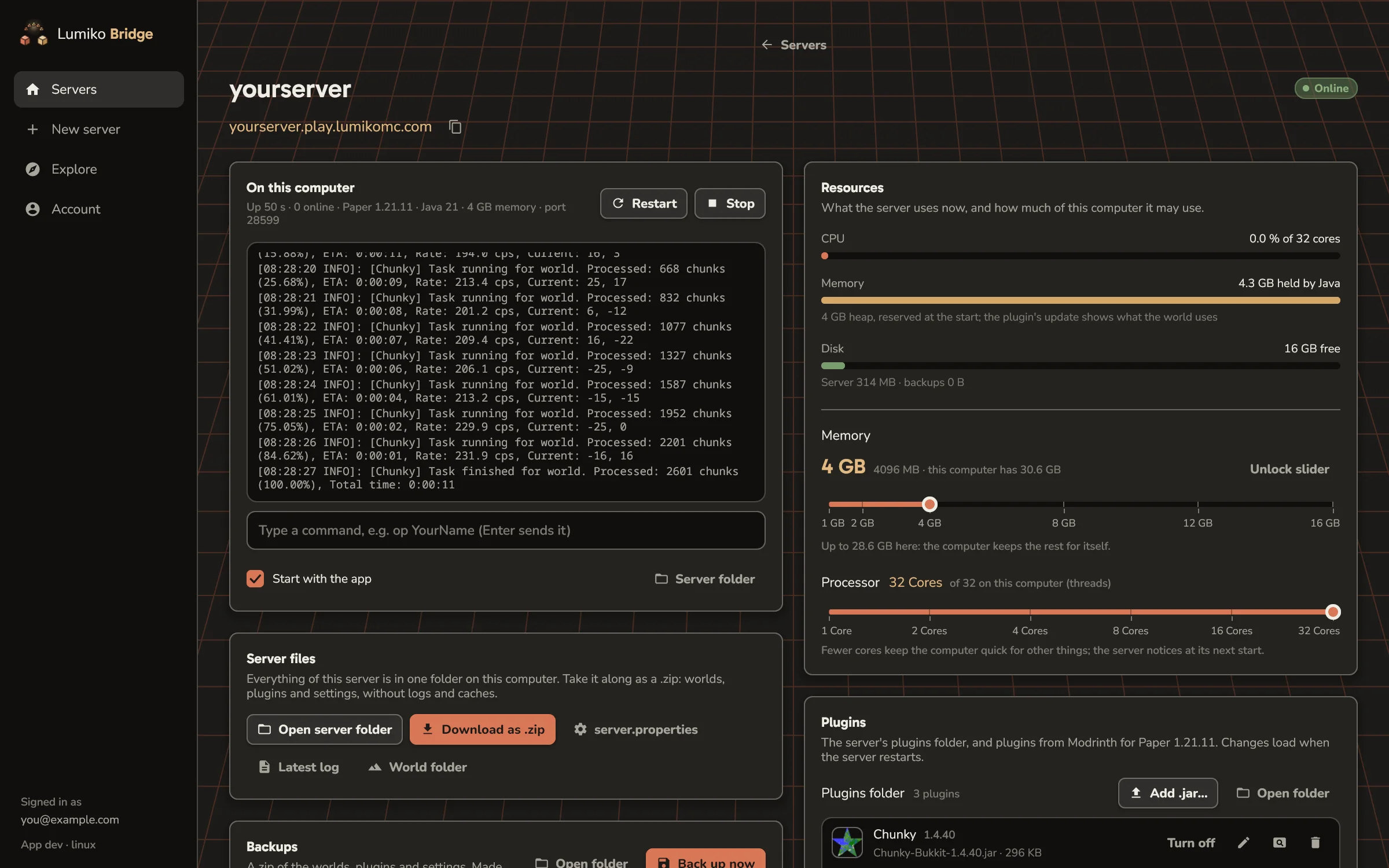This screenshot has width=1389, height=868.
Task: Restart the server
Action: [x=644, y=203]
